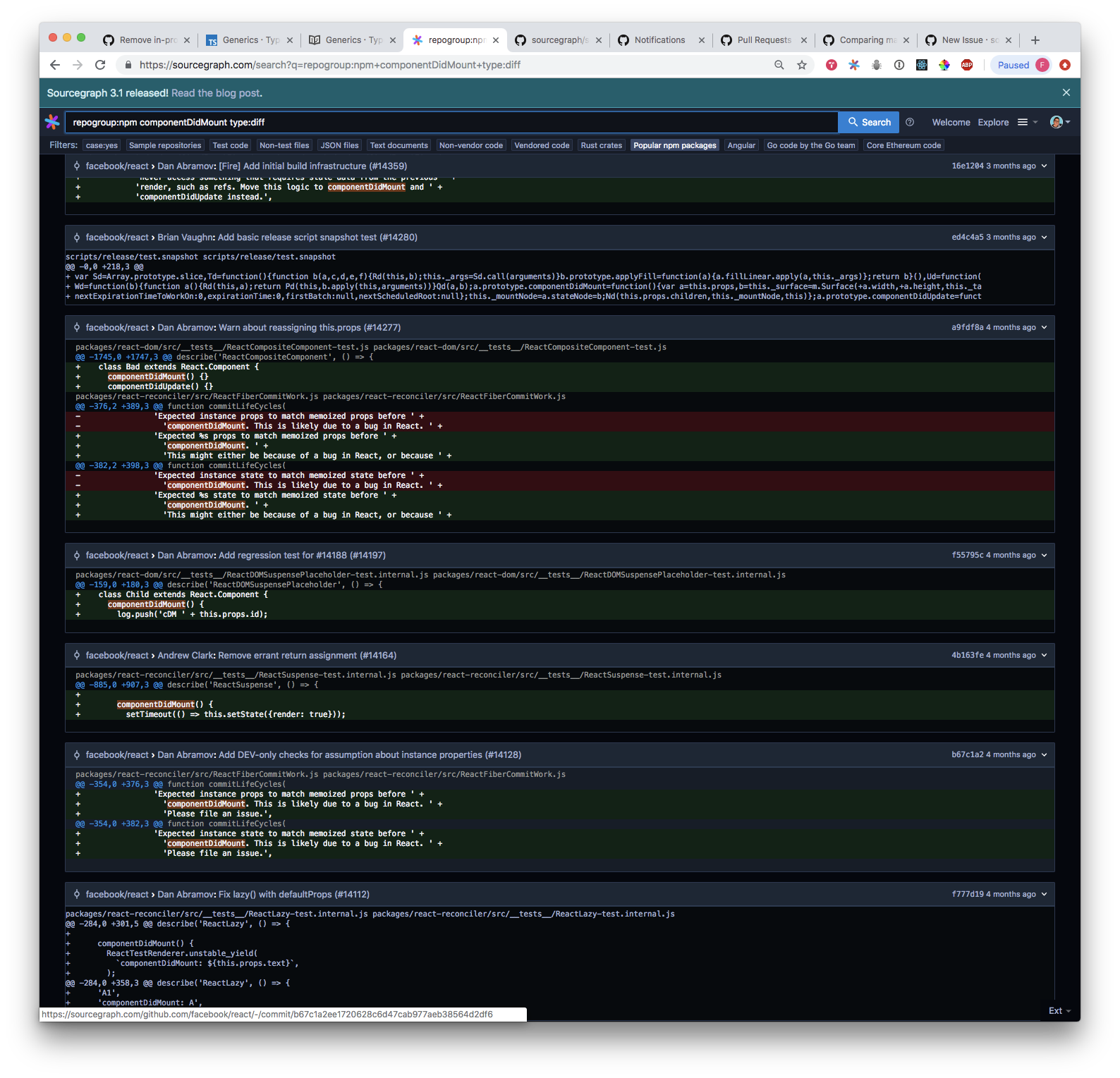Click the colorful pinwheel extension icon
1120x1078 pixels.
pyautogui.click(x=944, y=65)
